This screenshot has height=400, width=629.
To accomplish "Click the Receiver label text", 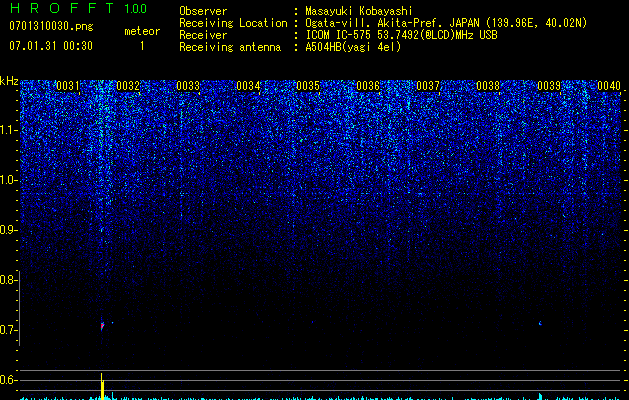I will tap(203, 35).
